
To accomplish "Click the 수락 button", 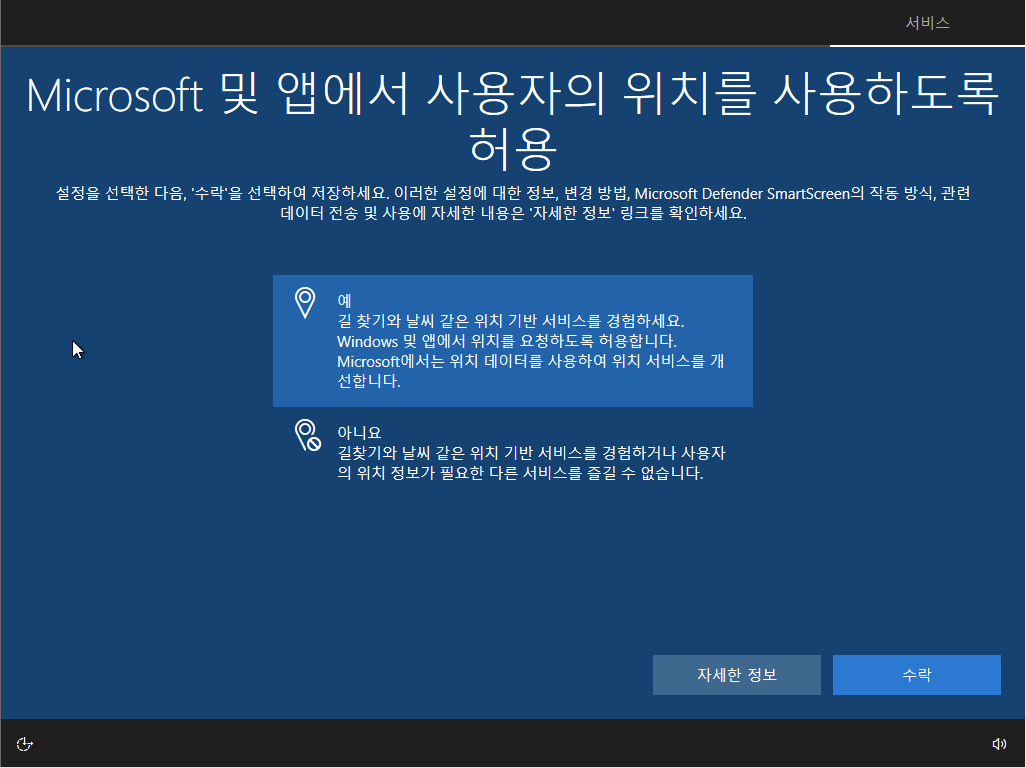I will tap(916, 674).
